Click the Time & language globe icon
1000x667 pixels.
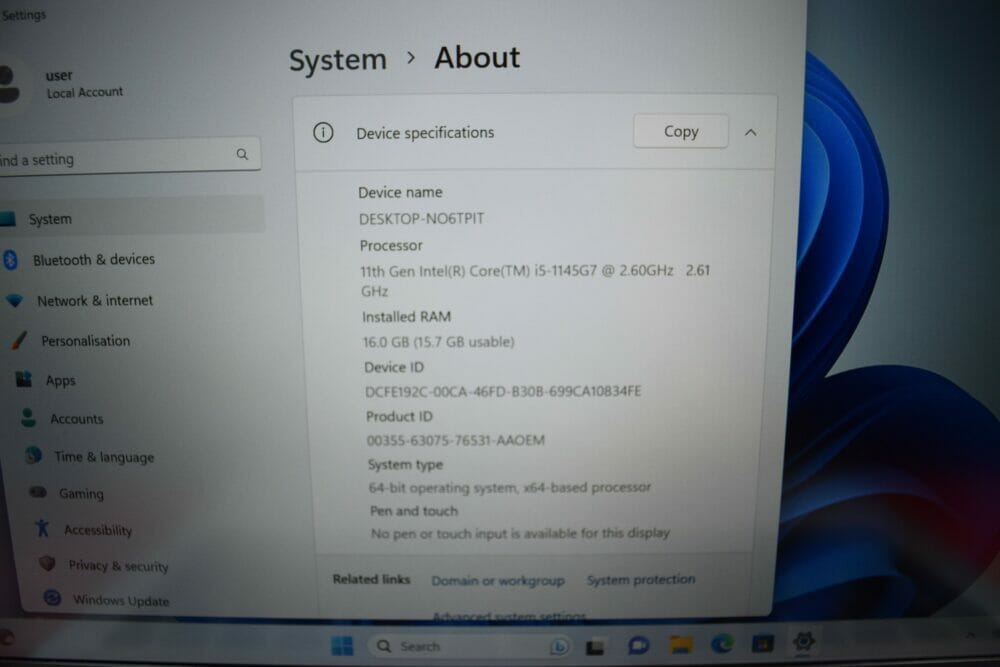point(33,455)
